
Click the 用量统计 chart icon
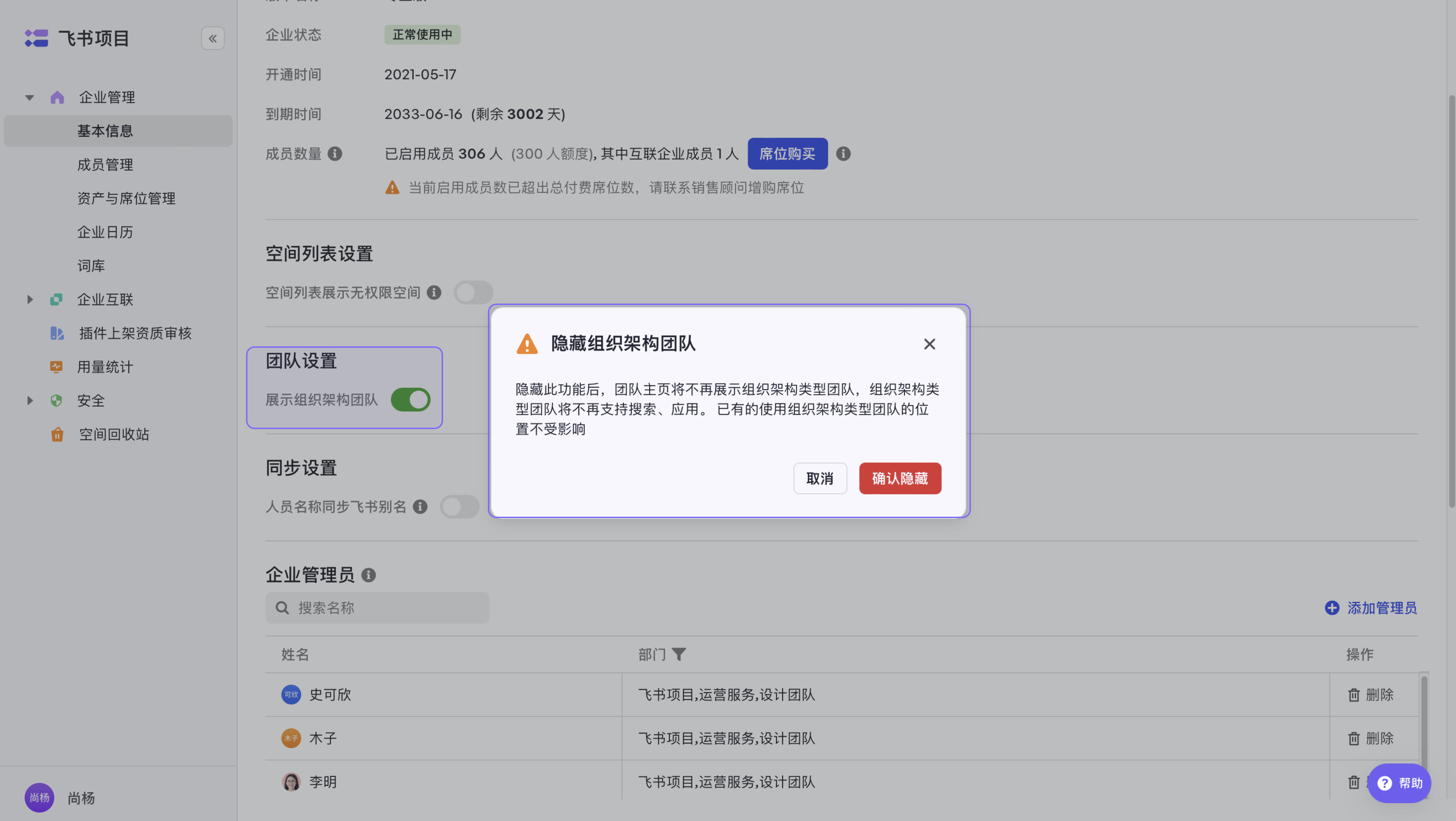56,366
